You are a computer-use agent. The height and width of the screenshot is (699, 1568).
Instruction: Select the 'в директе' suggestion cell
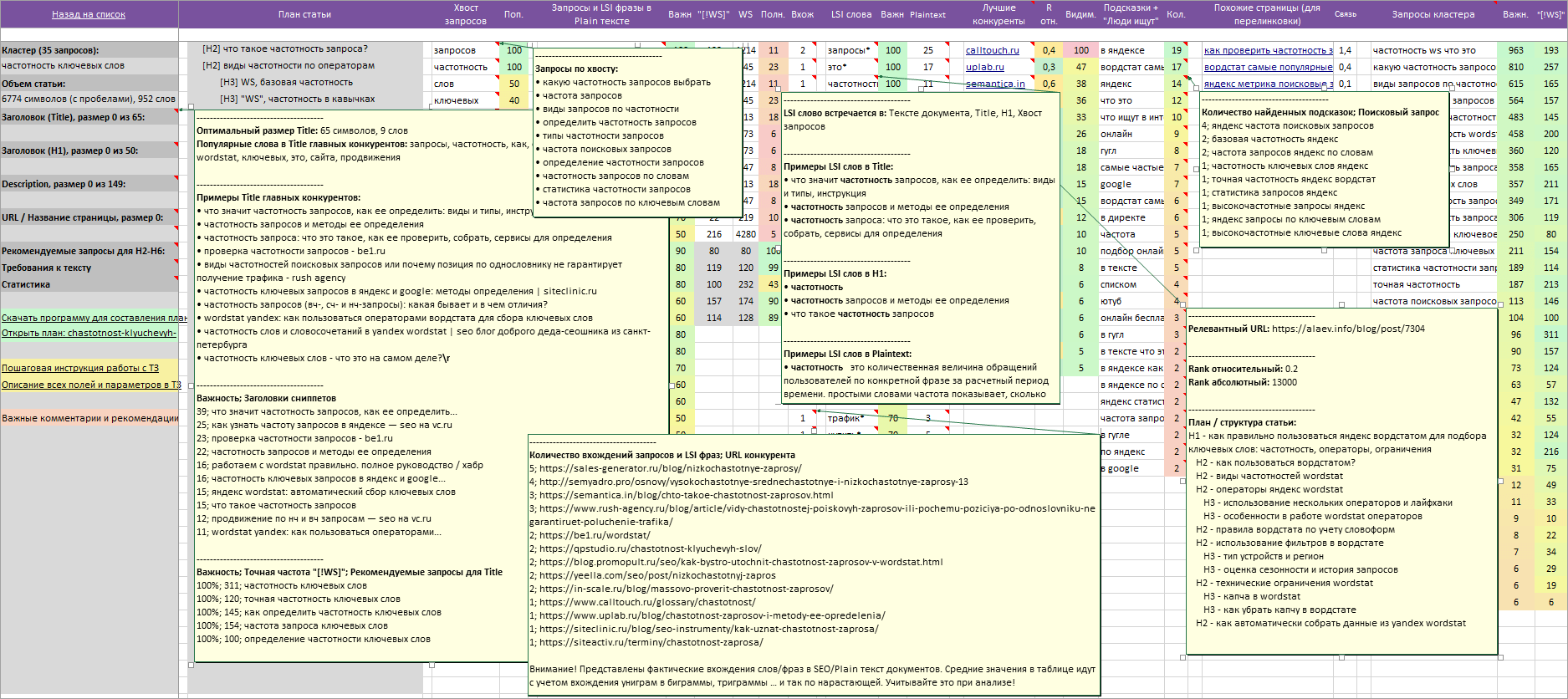1131,217
